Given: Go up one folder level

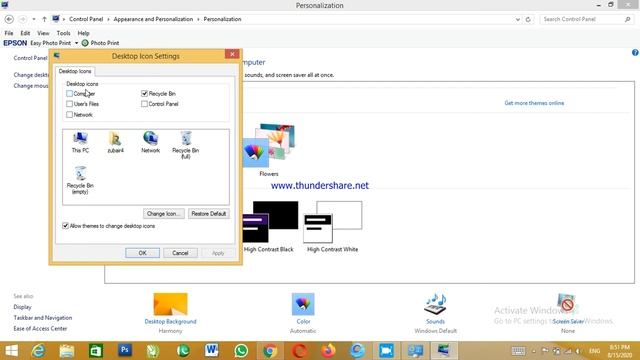Looking at the screenshot, I should tap(44, 19).
